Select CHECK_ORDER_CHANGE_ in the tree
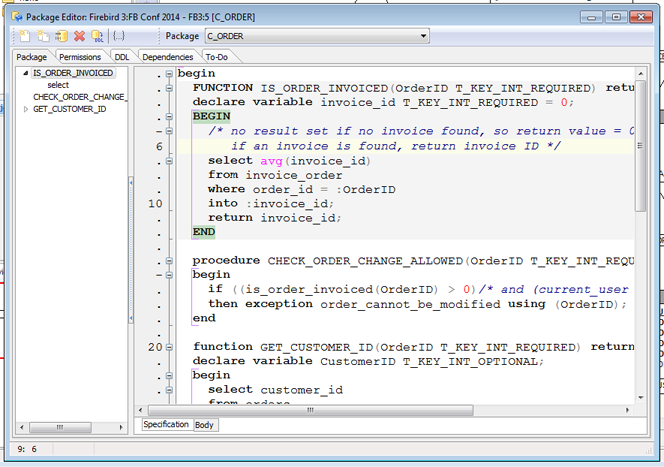Screen dimensions: 664x467 coord(79,97)
